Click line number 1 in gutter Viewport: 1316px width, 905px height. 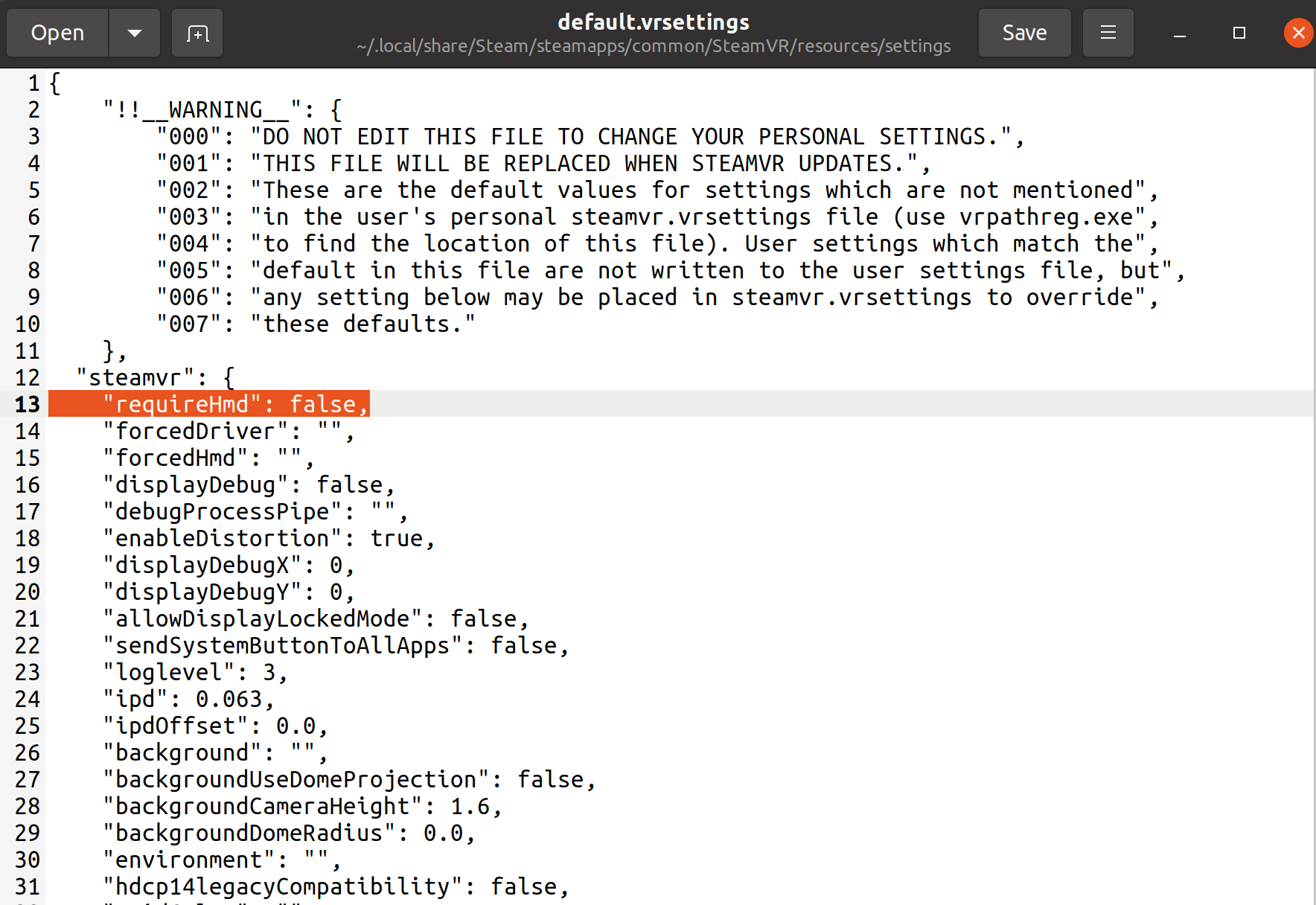pos(34,83)
